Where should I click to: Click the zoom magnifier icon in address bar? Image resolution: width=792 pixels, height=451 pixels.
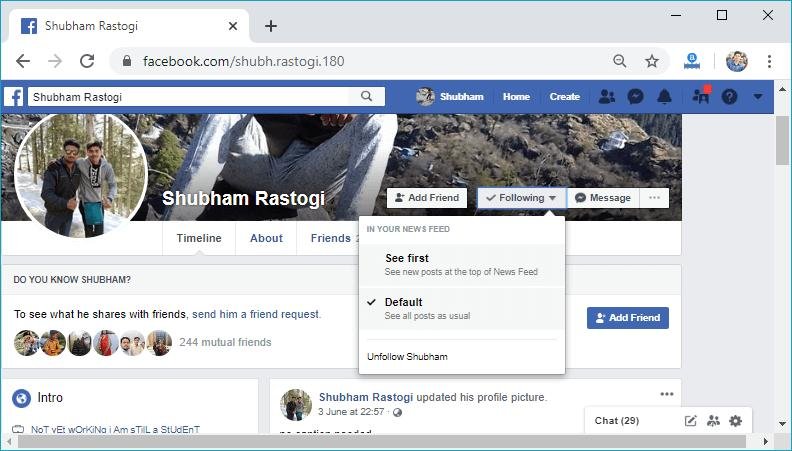[x=620, y=61]
